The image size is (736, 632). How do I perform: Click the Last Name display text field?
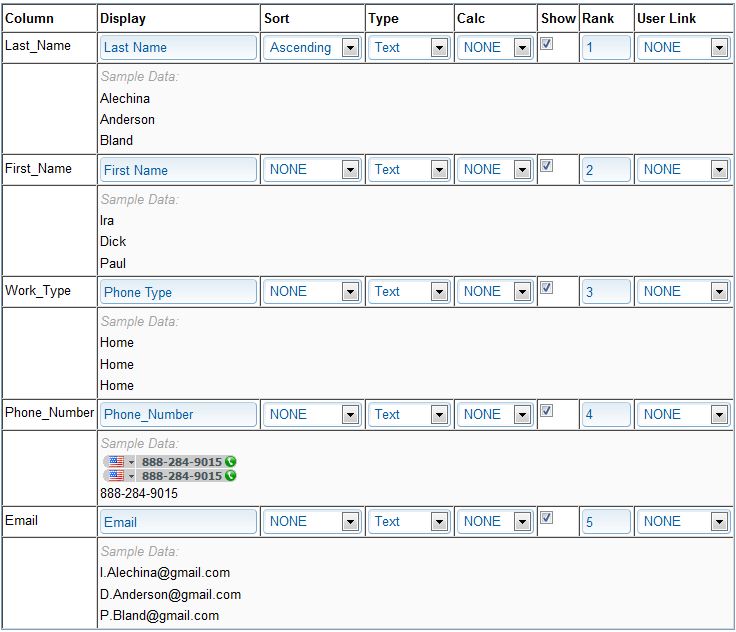(x=178, y=47)
